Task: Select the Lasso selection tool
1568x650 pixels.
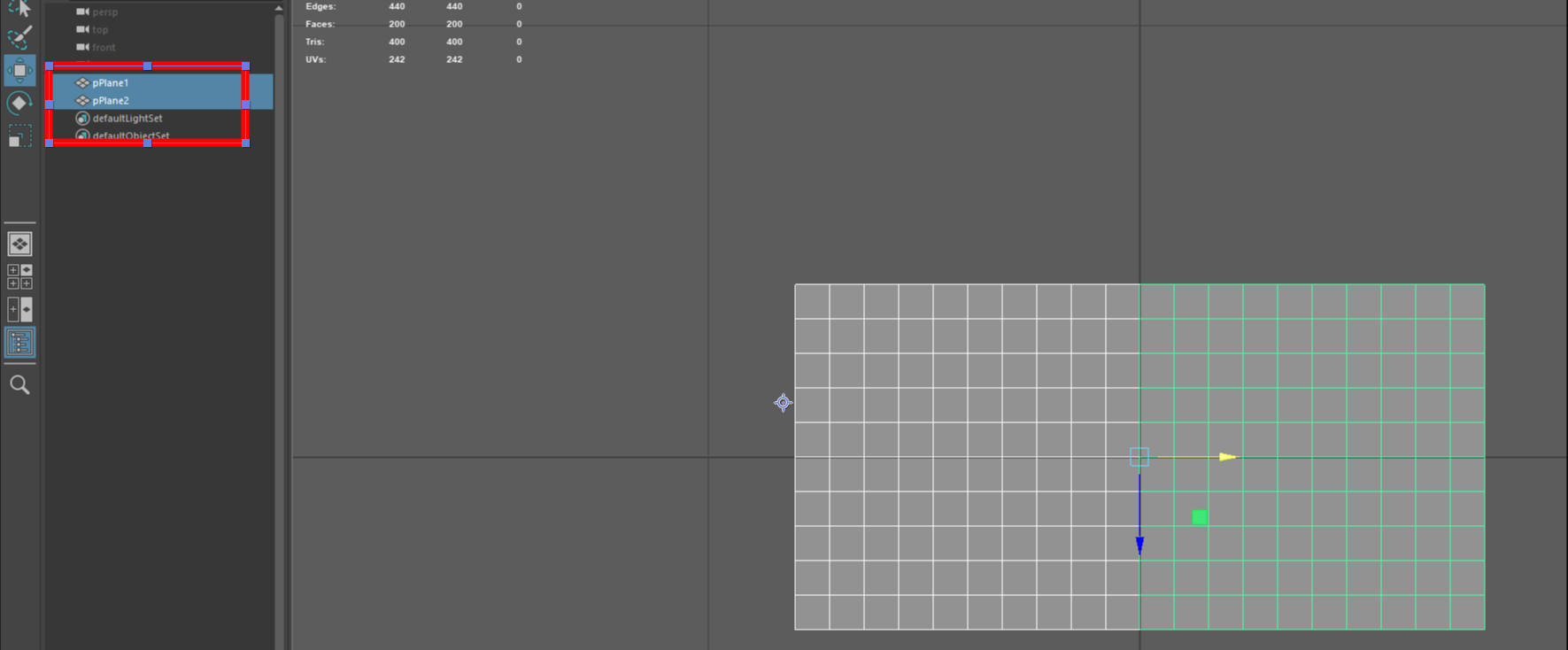Action: [19, 9]
